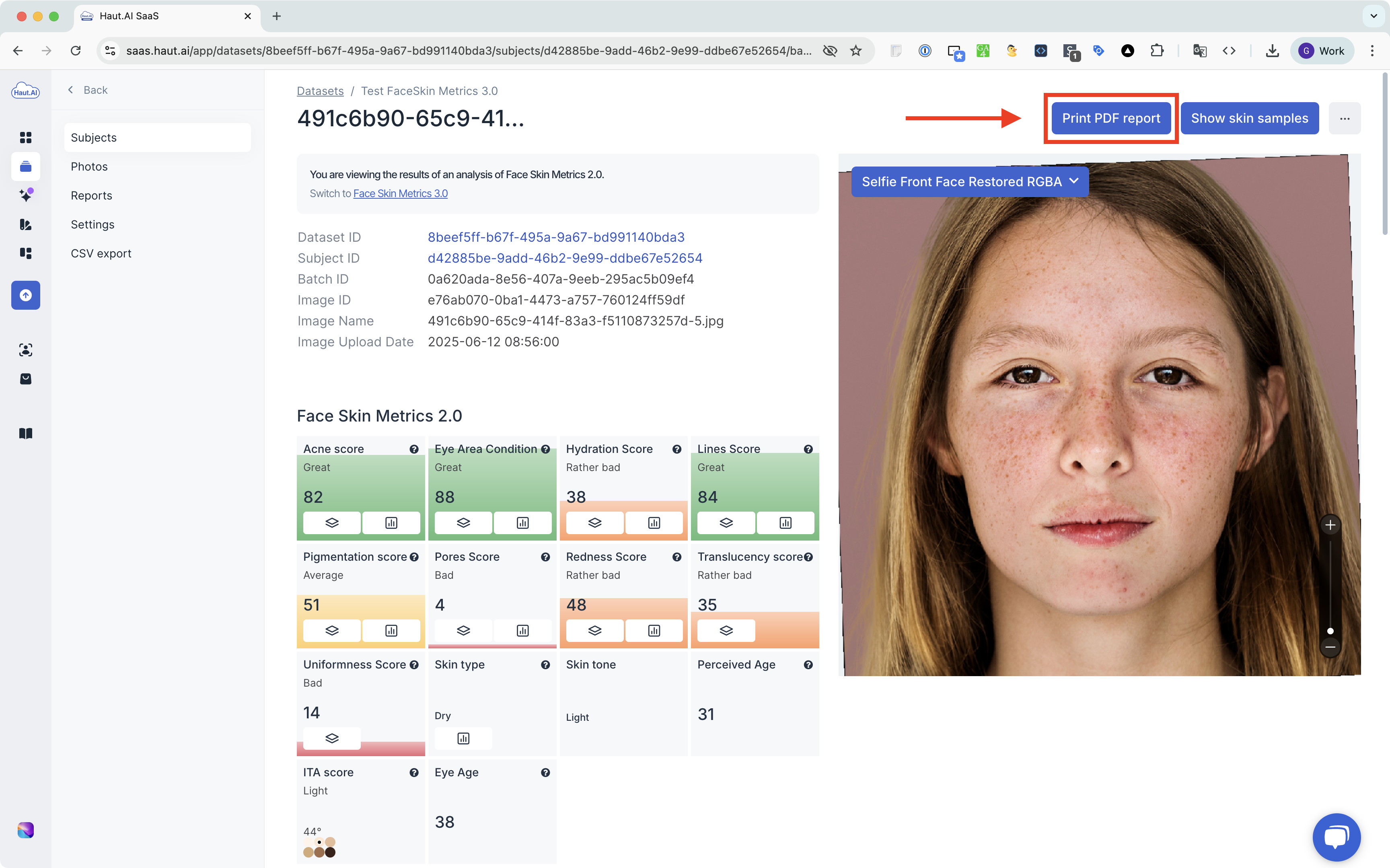Open the documentation book icon

click(x=26, y=434)
